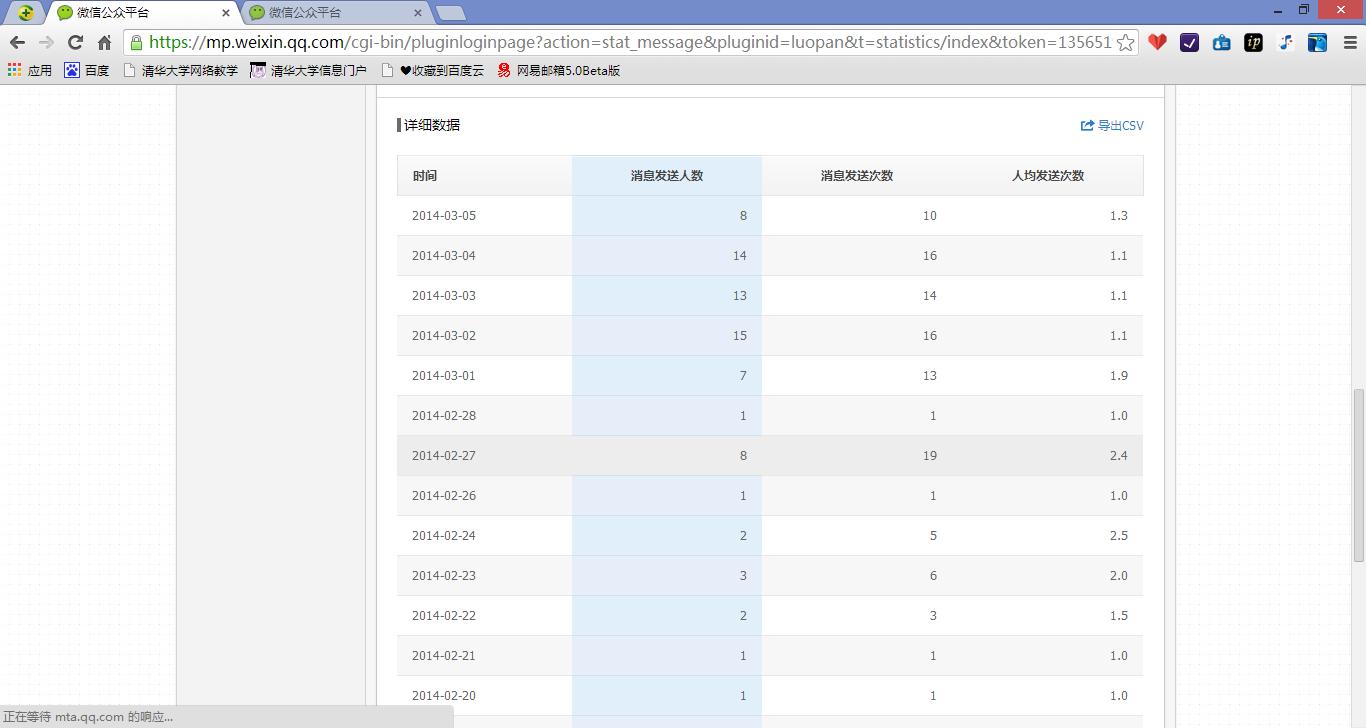Image resolution: width=1366 pixels, height=728 pixels.
Task: Go to homepage using the home icon
Action: pyautogui.click(x=107, y=43)
